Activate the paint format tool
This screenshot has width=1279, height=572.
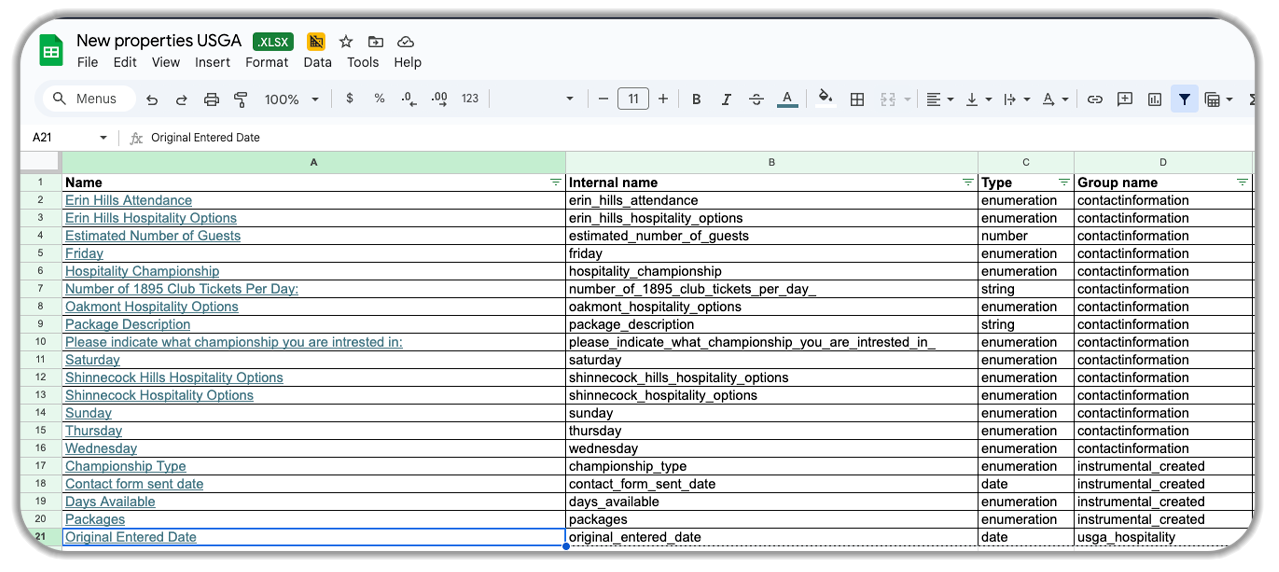coord(241,99)
